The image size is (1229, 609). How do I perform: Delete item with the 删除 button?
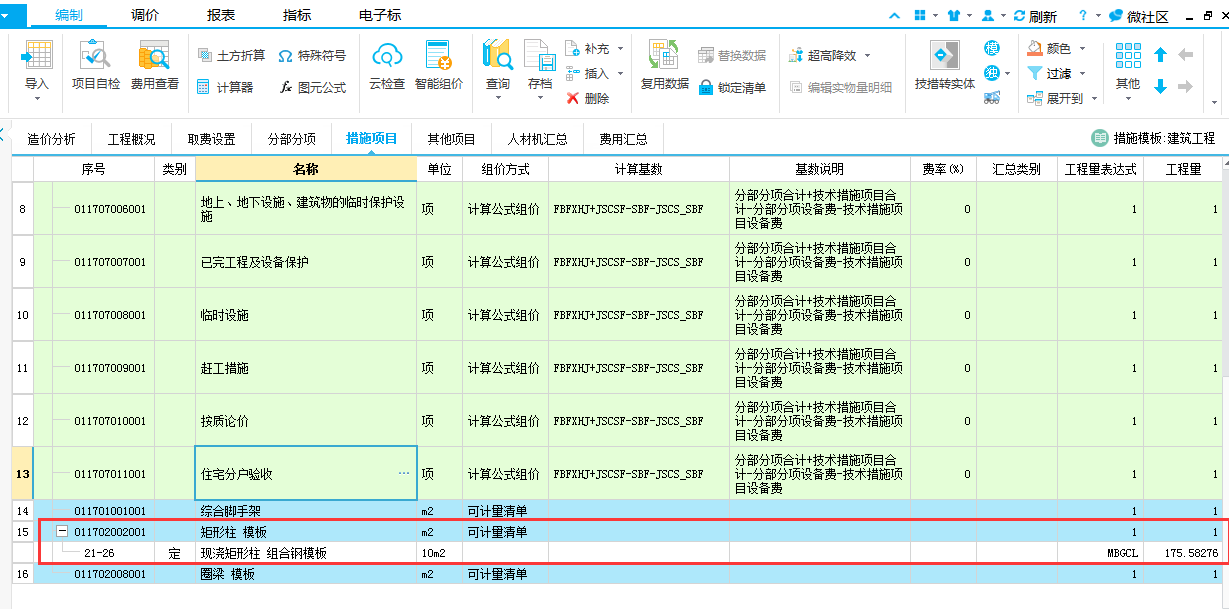point(588,98)
